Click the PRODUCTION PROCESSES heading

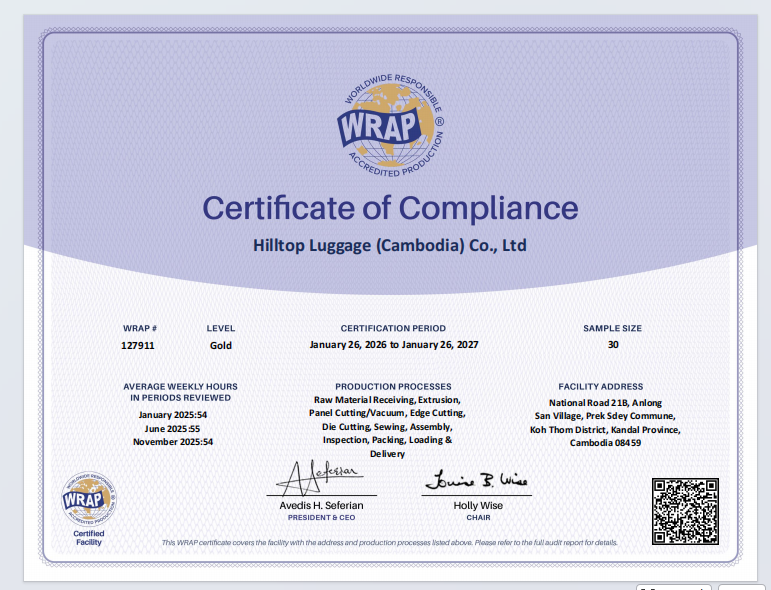tap(393, 387)
